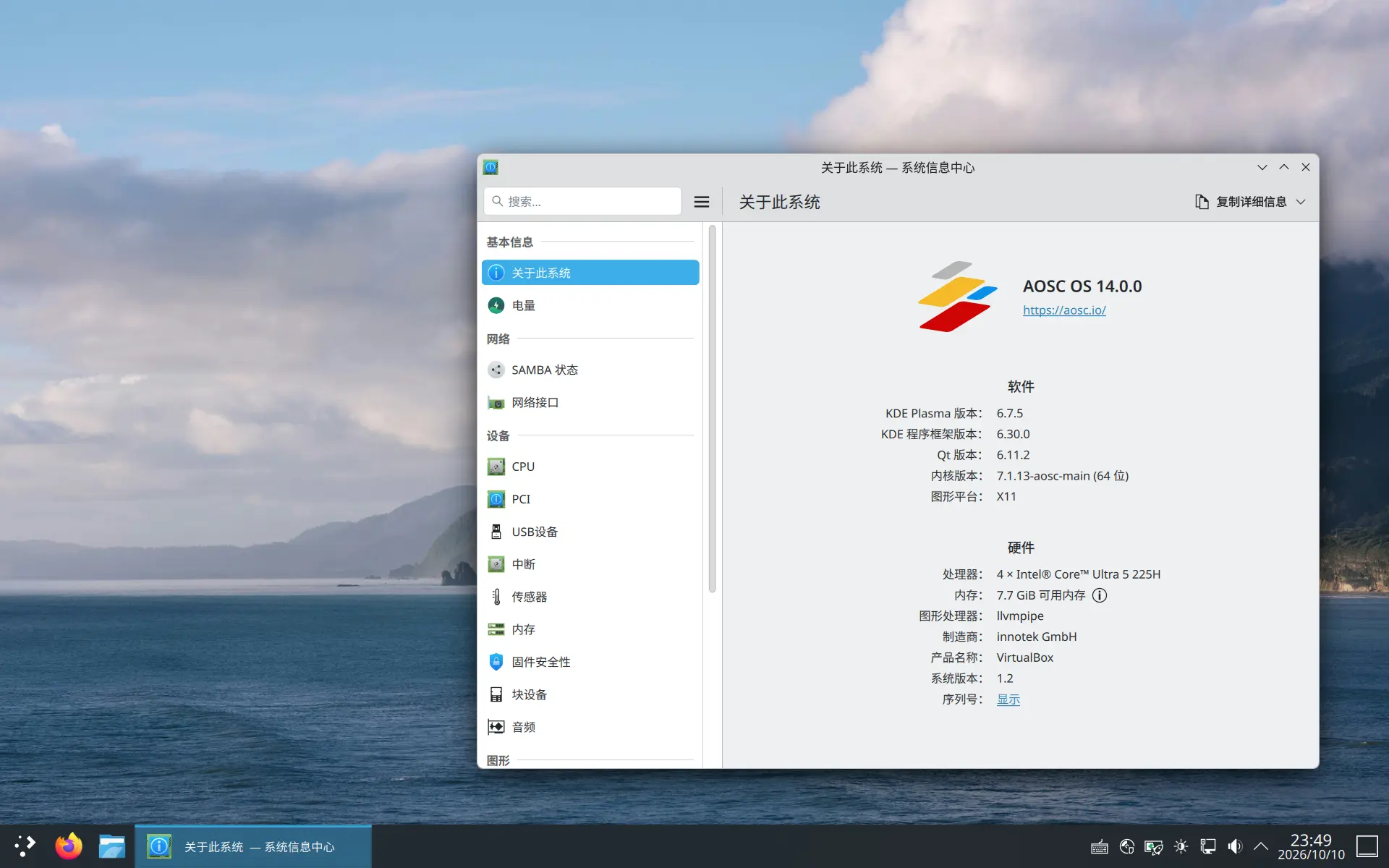
Task: Click the Qt version value 6.11.2
Action: 1013,455
